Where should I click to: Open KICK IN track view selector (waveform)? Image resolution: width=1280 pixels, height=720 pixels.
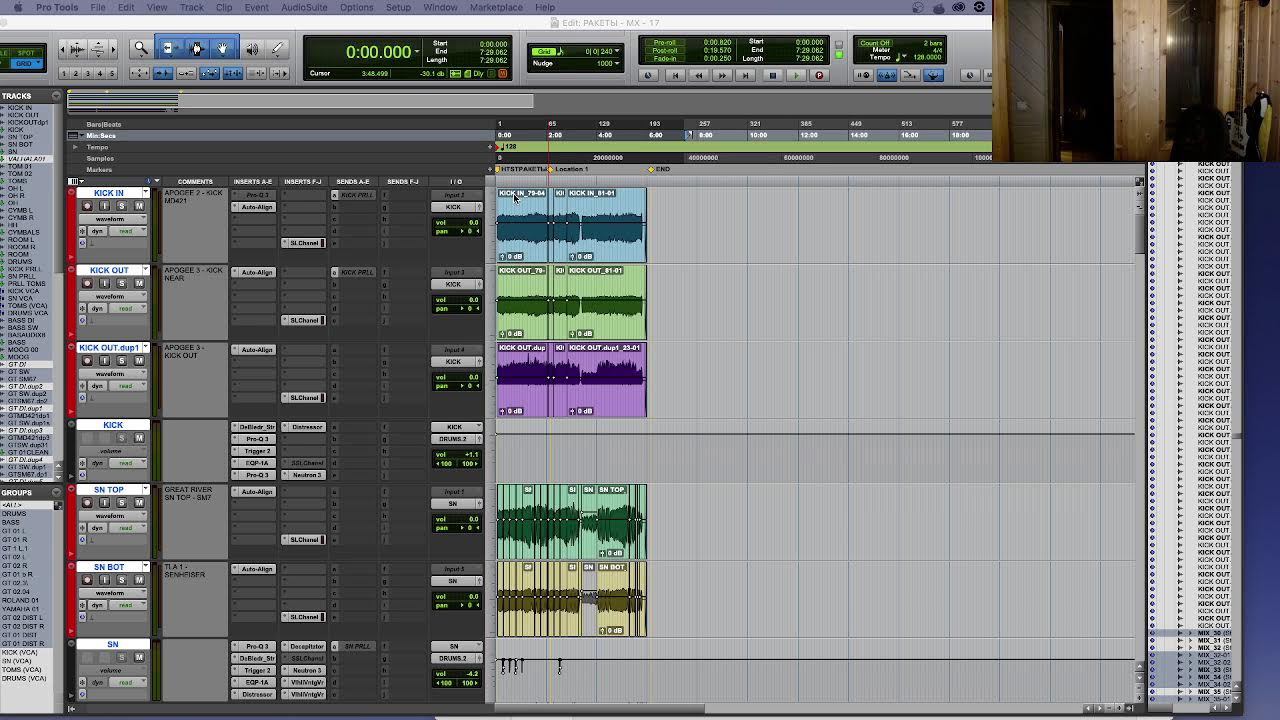click(x=111, y=219)
